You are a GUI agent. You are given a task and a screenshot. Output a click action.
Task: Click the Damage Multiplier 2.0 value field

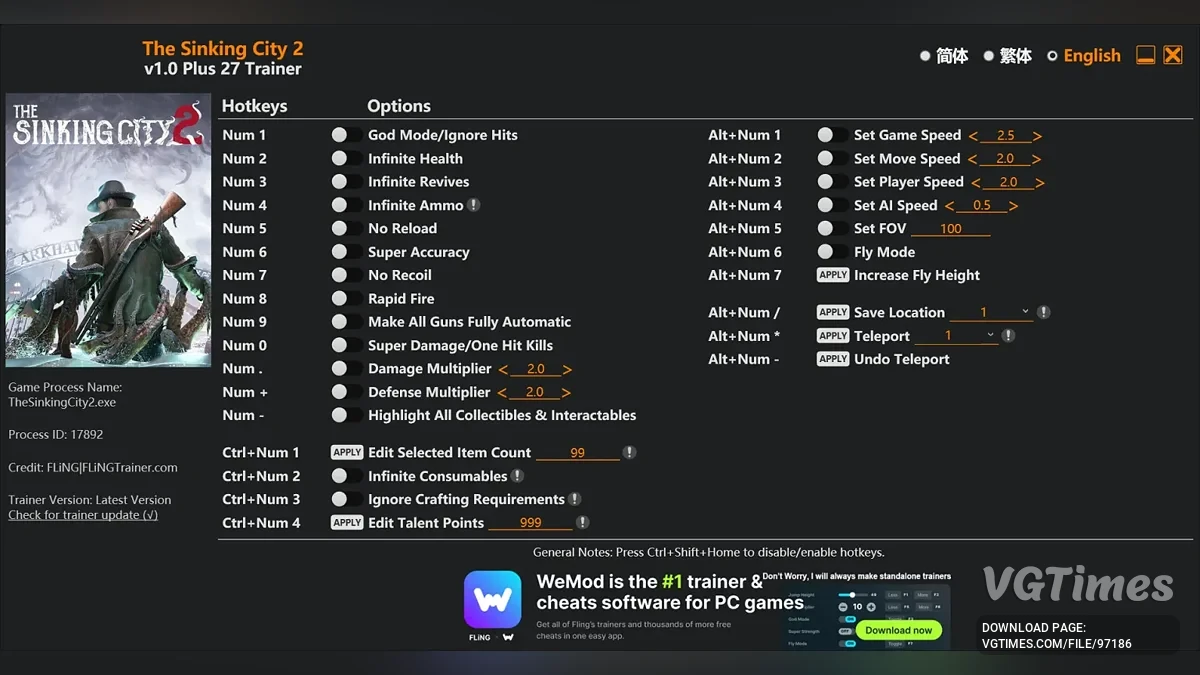[535, 369]
